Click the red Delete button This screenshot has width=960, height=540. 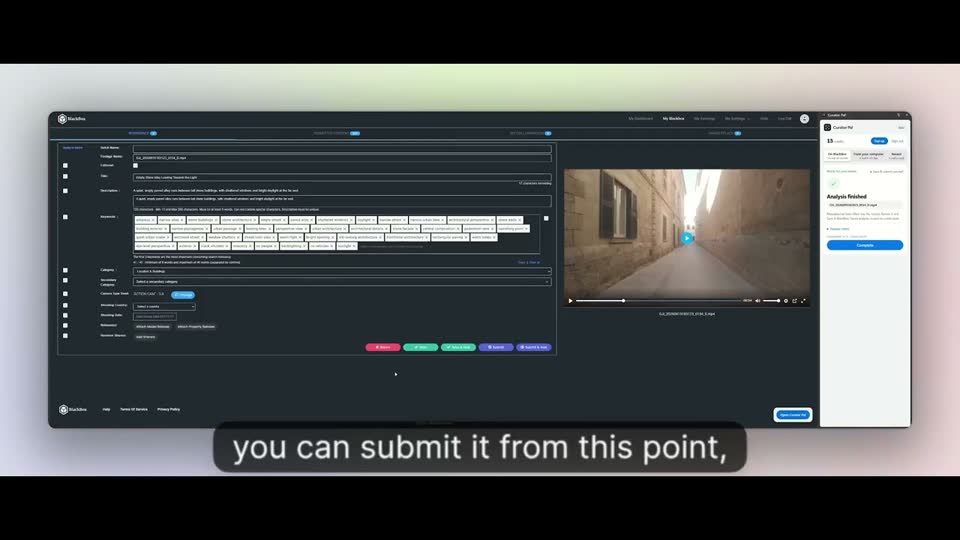383,347
